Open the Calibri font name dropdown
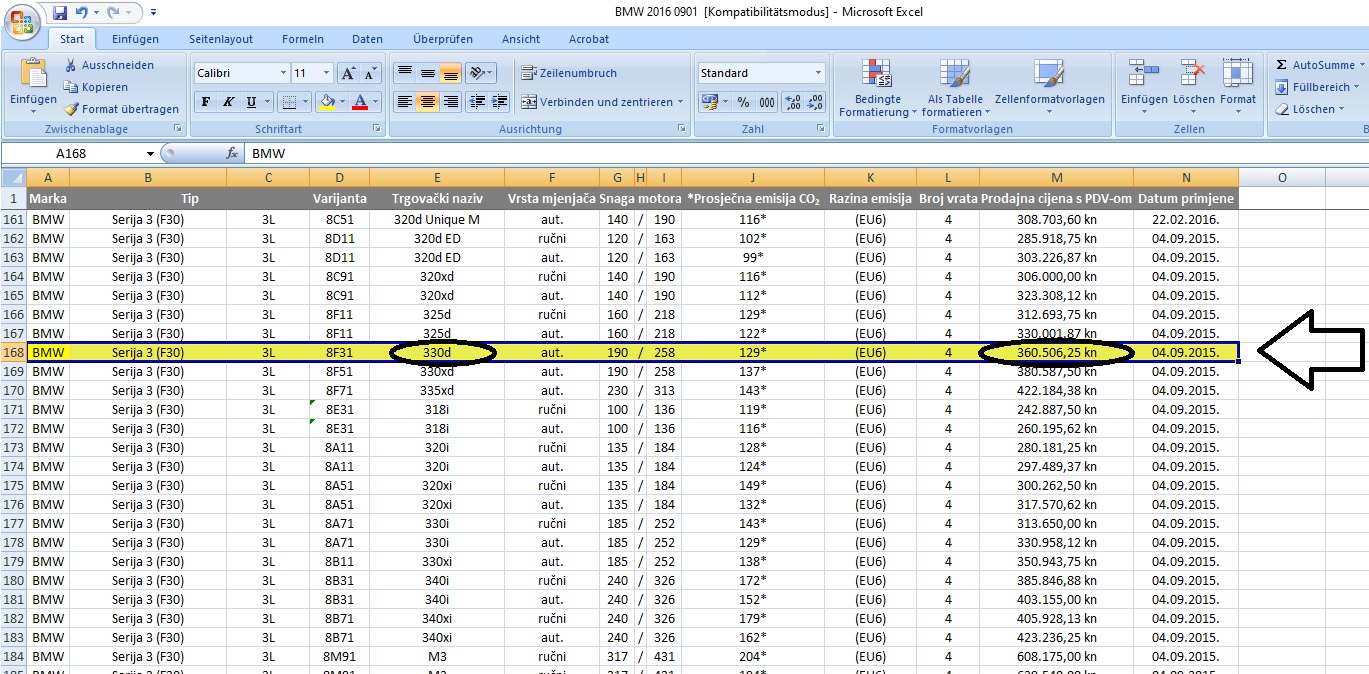Viewport: 1369px width, 674px height. 282,73
